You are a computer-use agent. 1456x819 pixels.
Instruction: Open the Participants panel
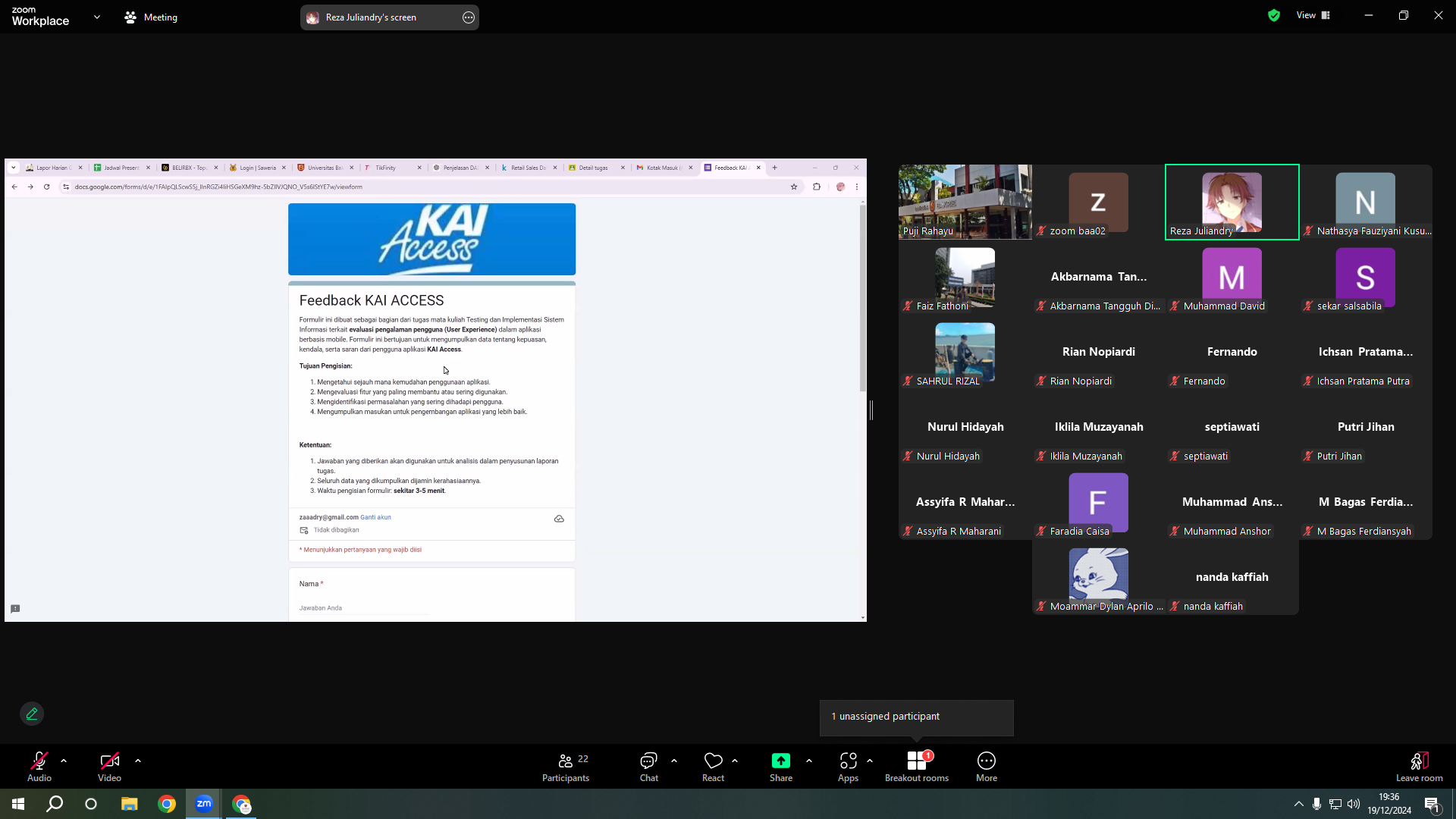(x=566, y=767)
